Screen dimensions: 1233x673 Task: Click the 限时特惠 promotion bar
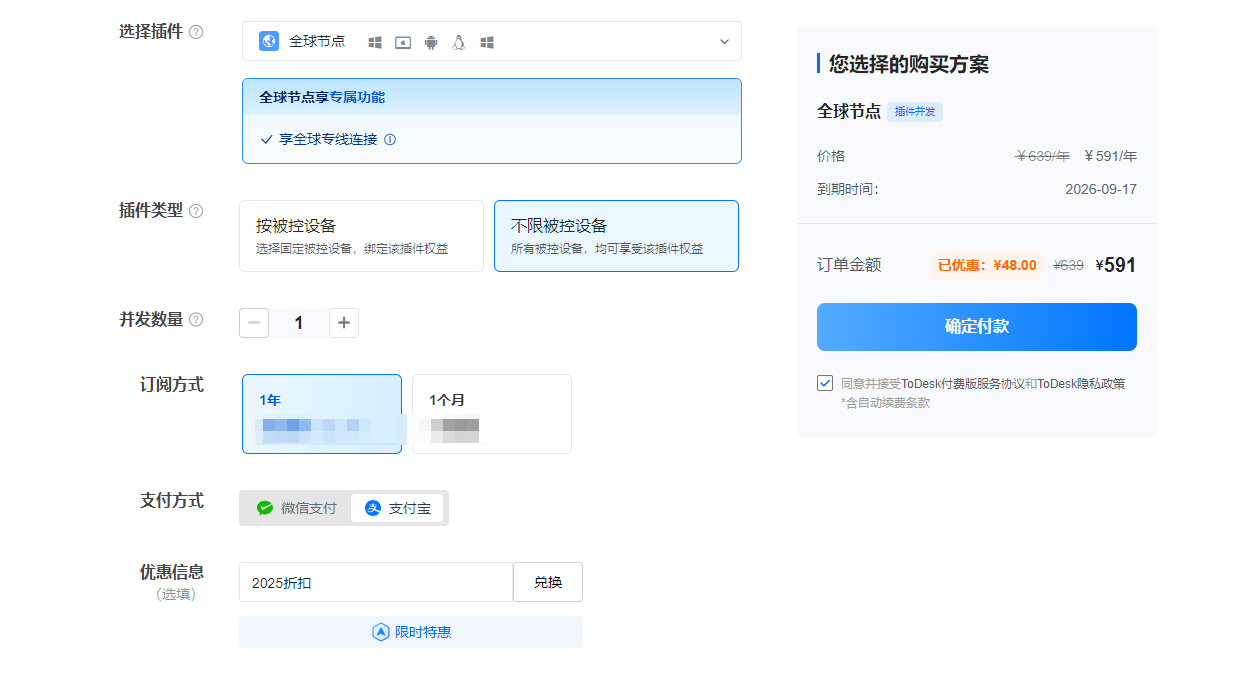click(x=411, y=632)
